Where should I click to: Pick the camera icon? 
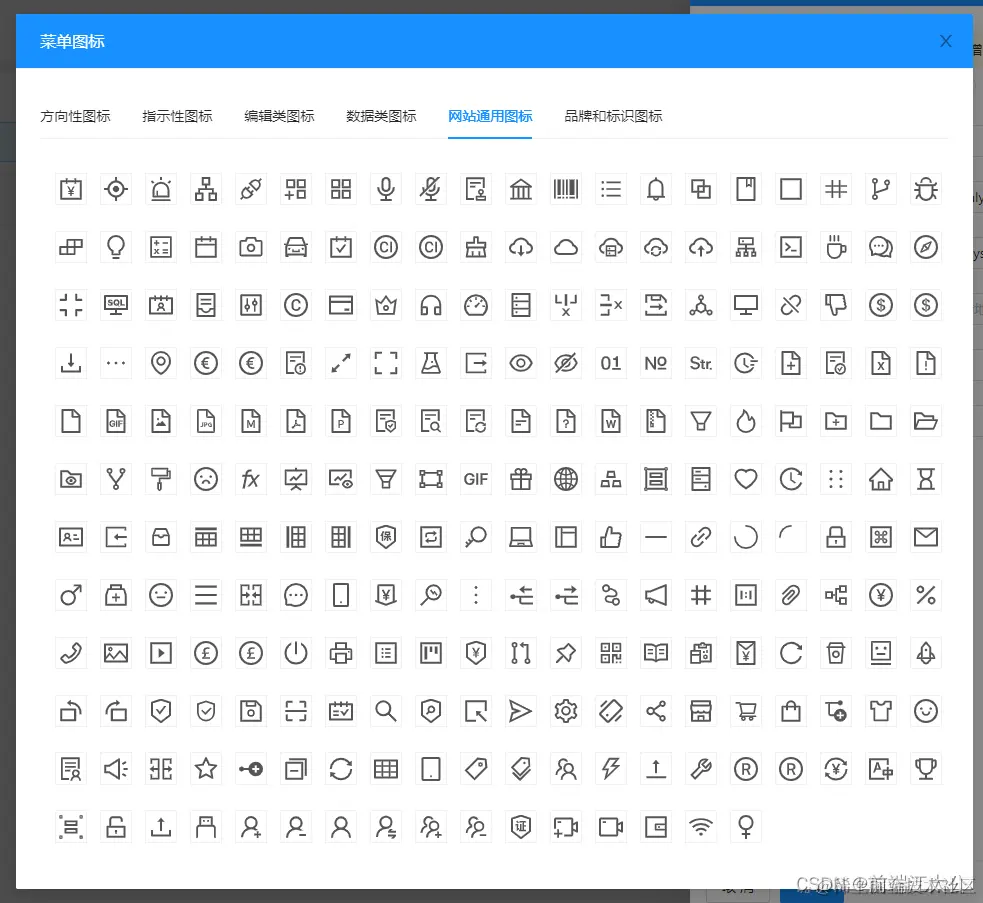click(x=250, y=247)
